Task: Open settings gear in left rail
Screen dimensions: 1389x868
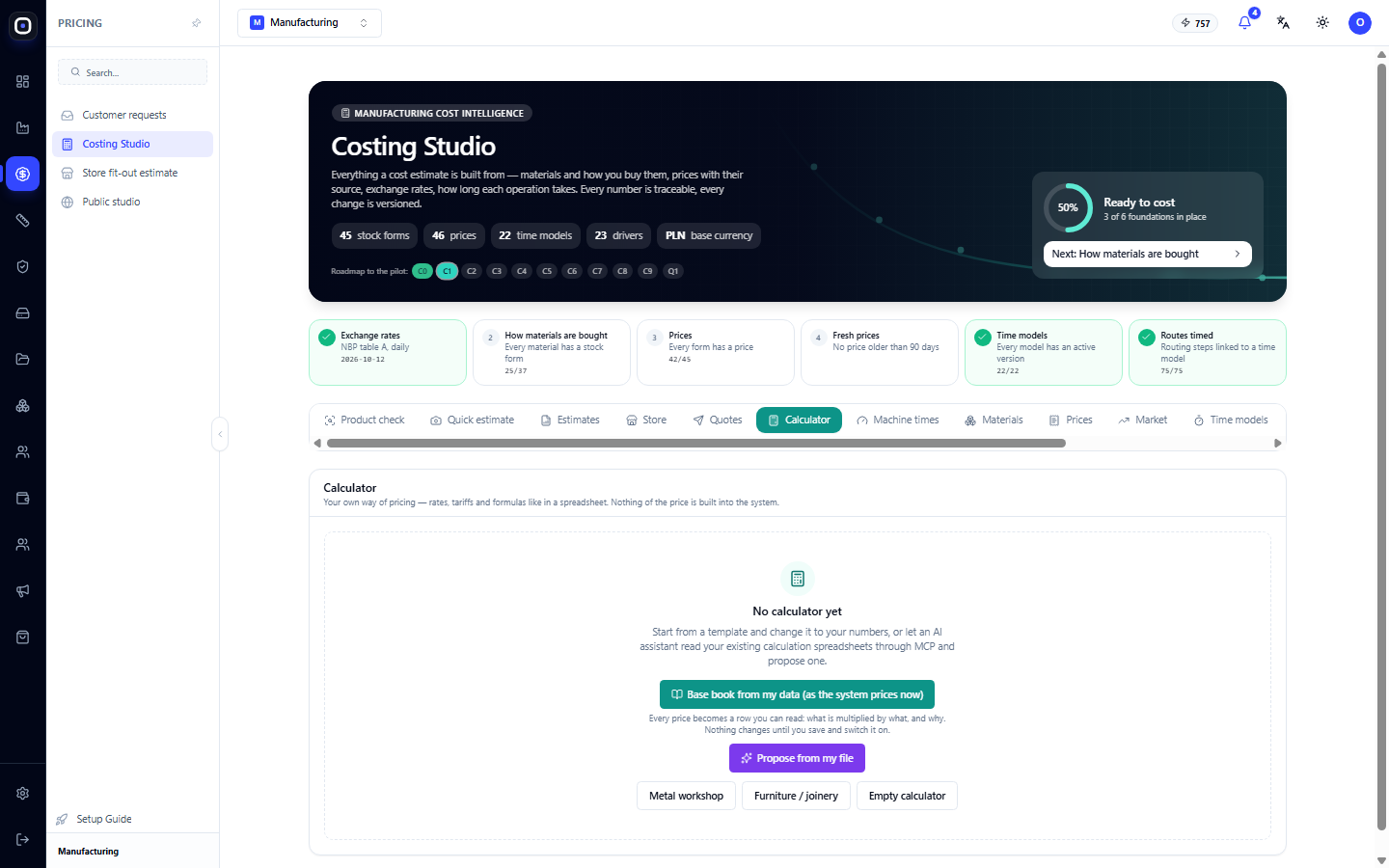Action: [23, 794]
